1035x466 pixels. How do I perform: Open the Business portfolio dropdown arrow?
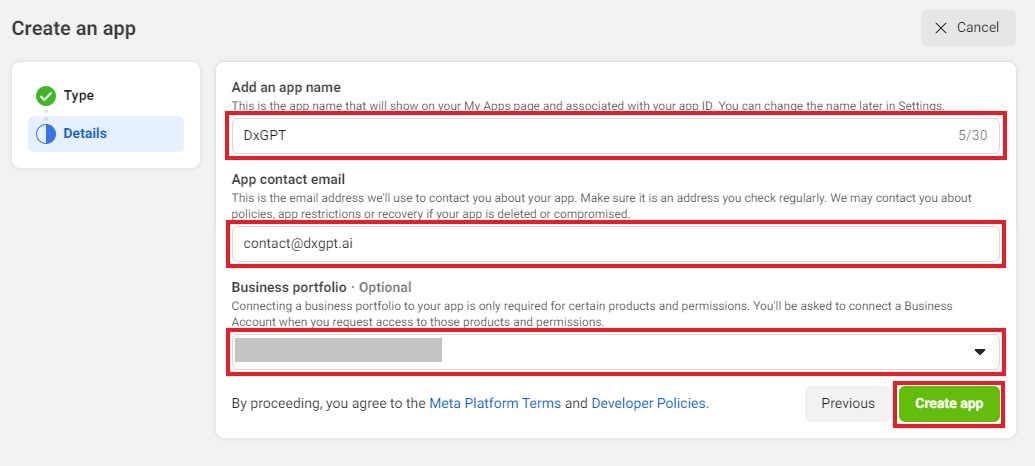point(980,351)
